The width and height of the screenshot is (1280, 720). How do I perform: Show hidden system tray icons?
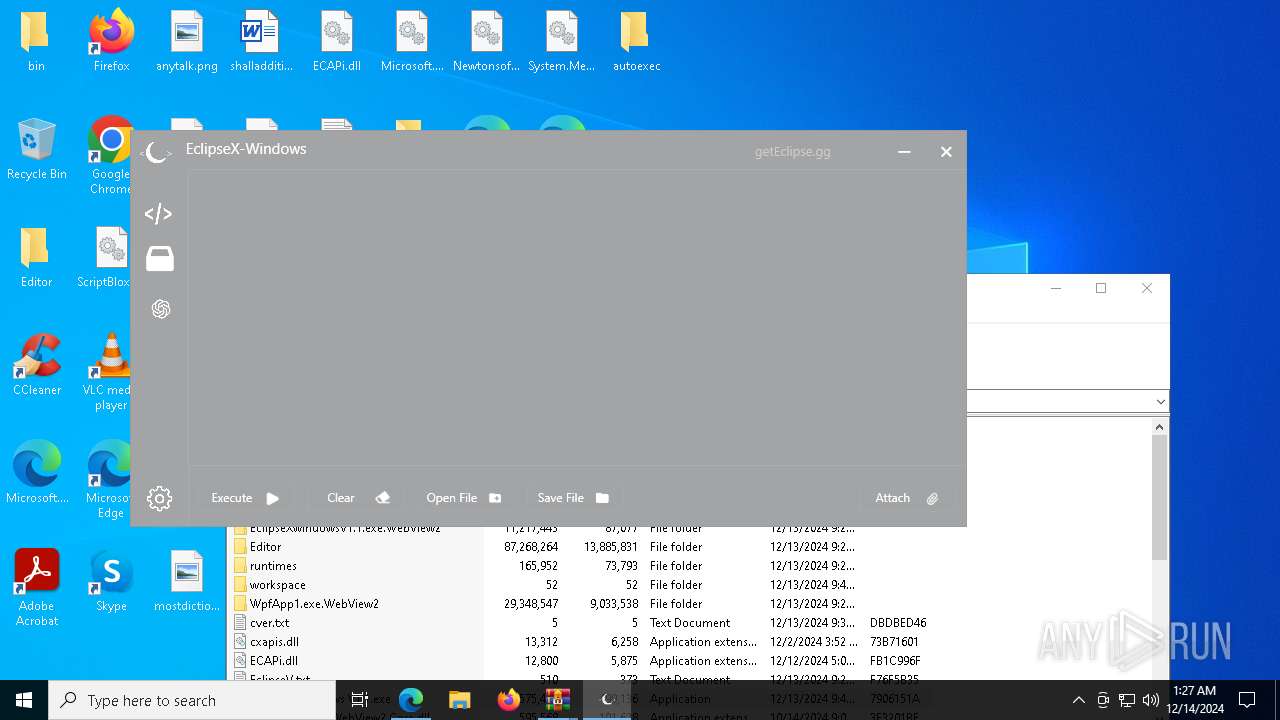click(1078, 700)
